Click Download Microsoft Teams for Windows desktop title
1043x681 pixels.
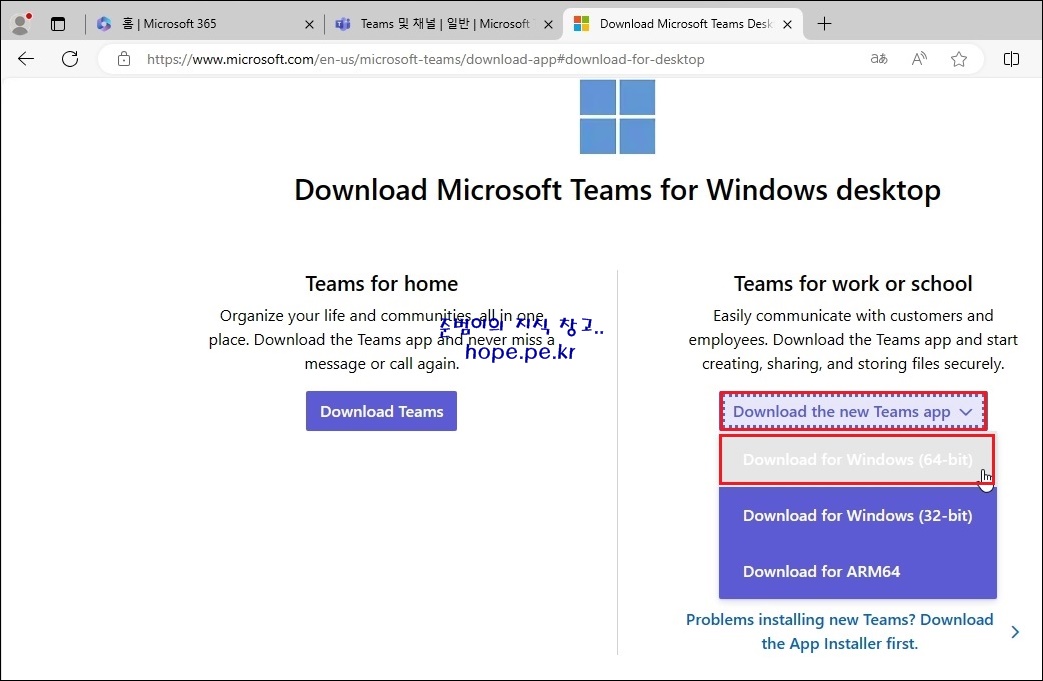(617, 190)
